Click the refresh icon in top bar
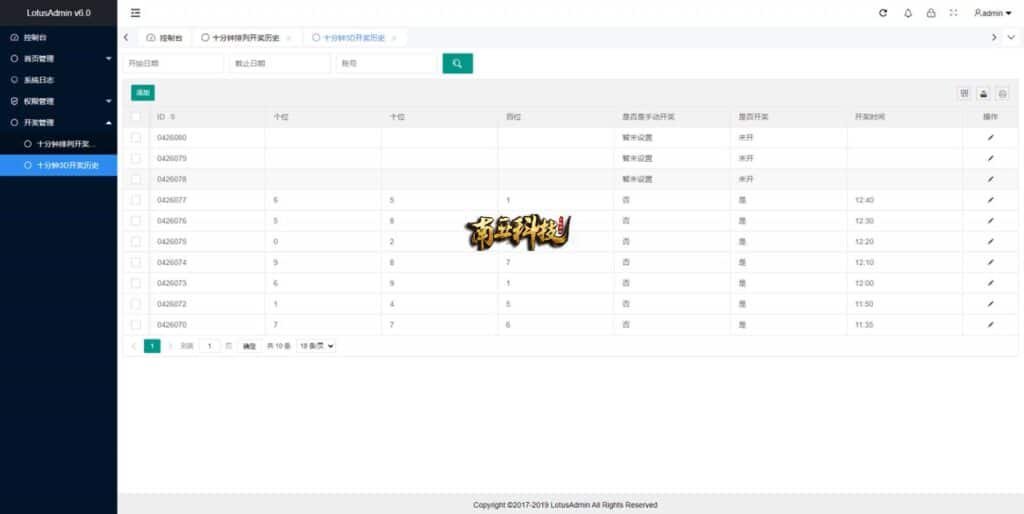The image size is (1024, 514). pyautogui.click(x=883, y=13)
